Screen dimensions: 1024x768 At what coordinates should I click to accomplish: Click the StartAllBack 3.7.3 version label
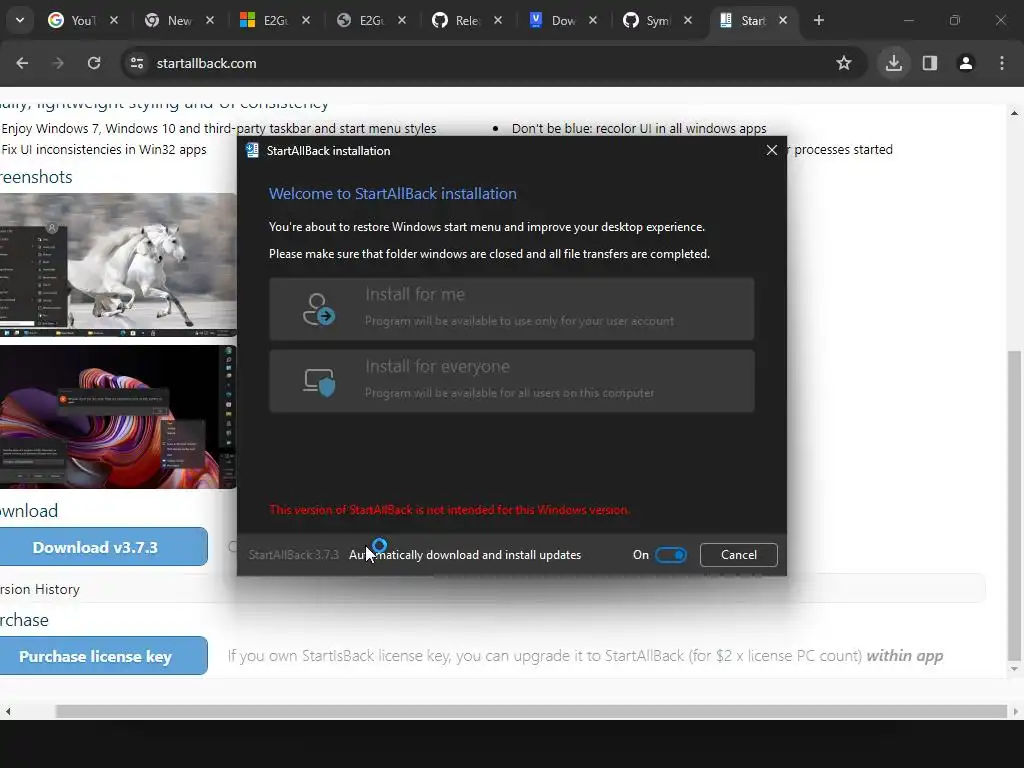(293, 554)
